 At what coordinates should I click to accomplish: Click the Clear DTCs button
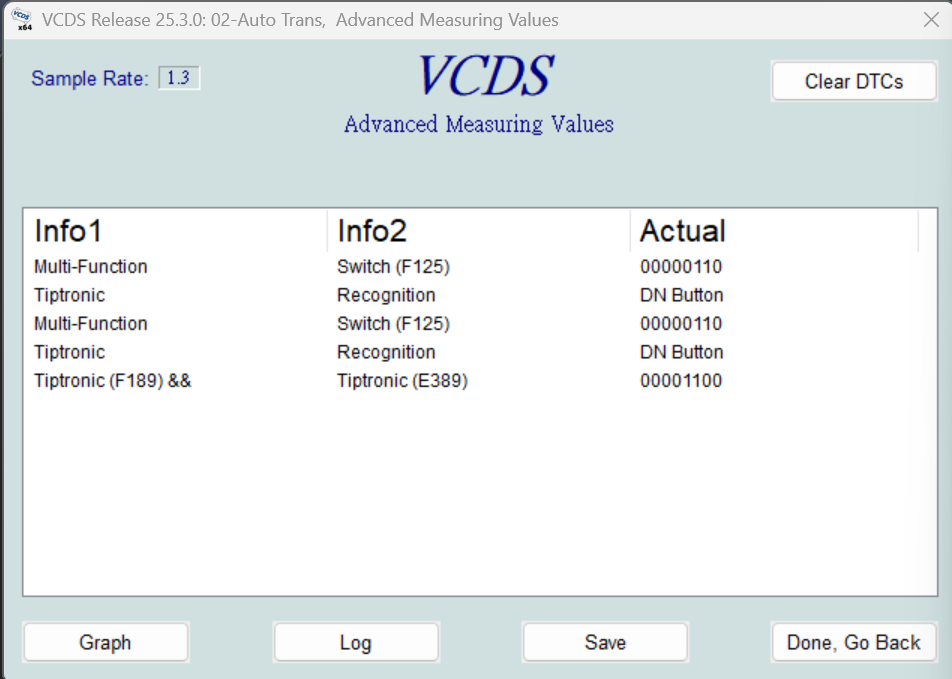(854, 81)
